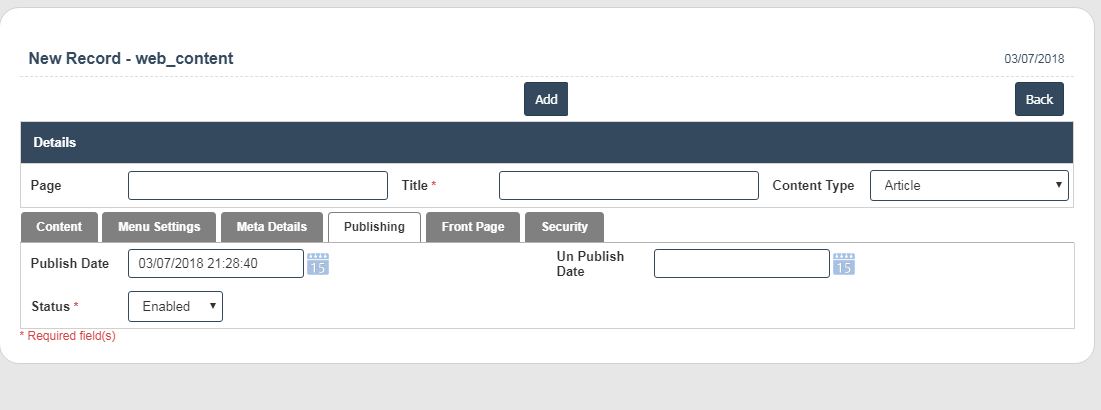1101x410 pixels.
Task: Click the Publish Date text box
Action: click(215, 264)
